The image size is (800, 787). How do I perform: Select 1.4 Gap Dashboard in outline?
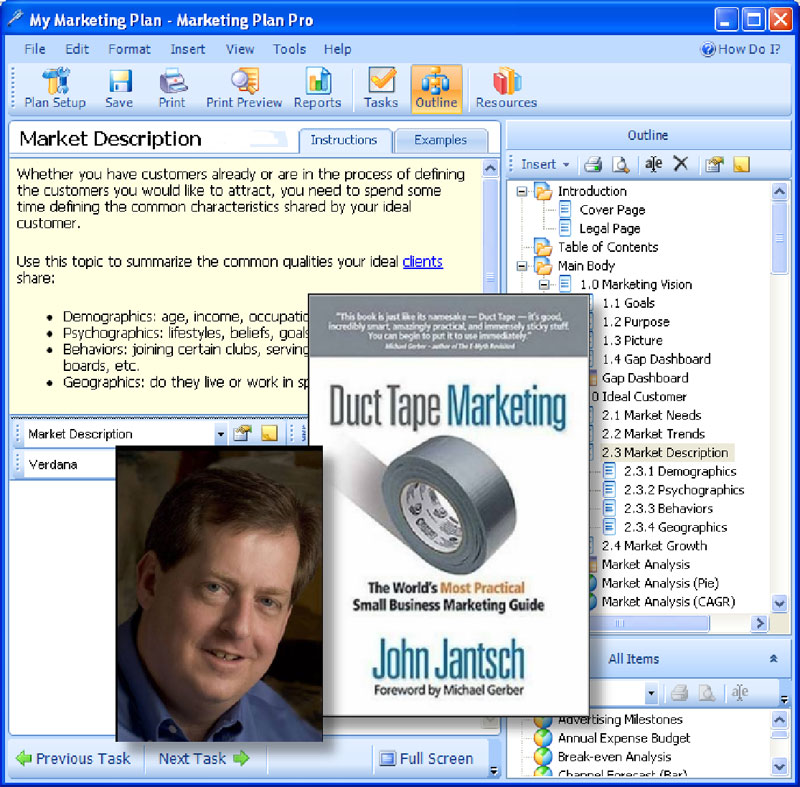(x=656, y=359)
